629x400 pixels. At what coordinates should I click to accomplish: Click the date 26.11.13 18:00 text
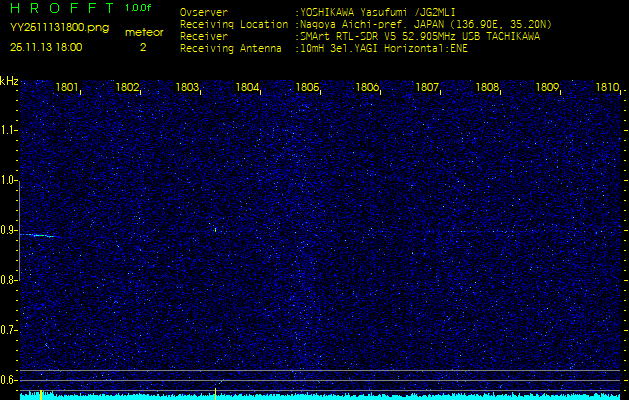point(47,47)
